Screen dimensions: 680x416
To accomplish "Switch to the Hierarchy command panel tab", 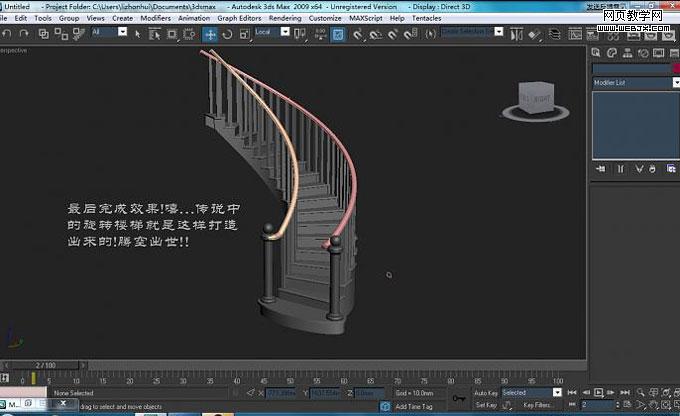I will click(628, 53).
